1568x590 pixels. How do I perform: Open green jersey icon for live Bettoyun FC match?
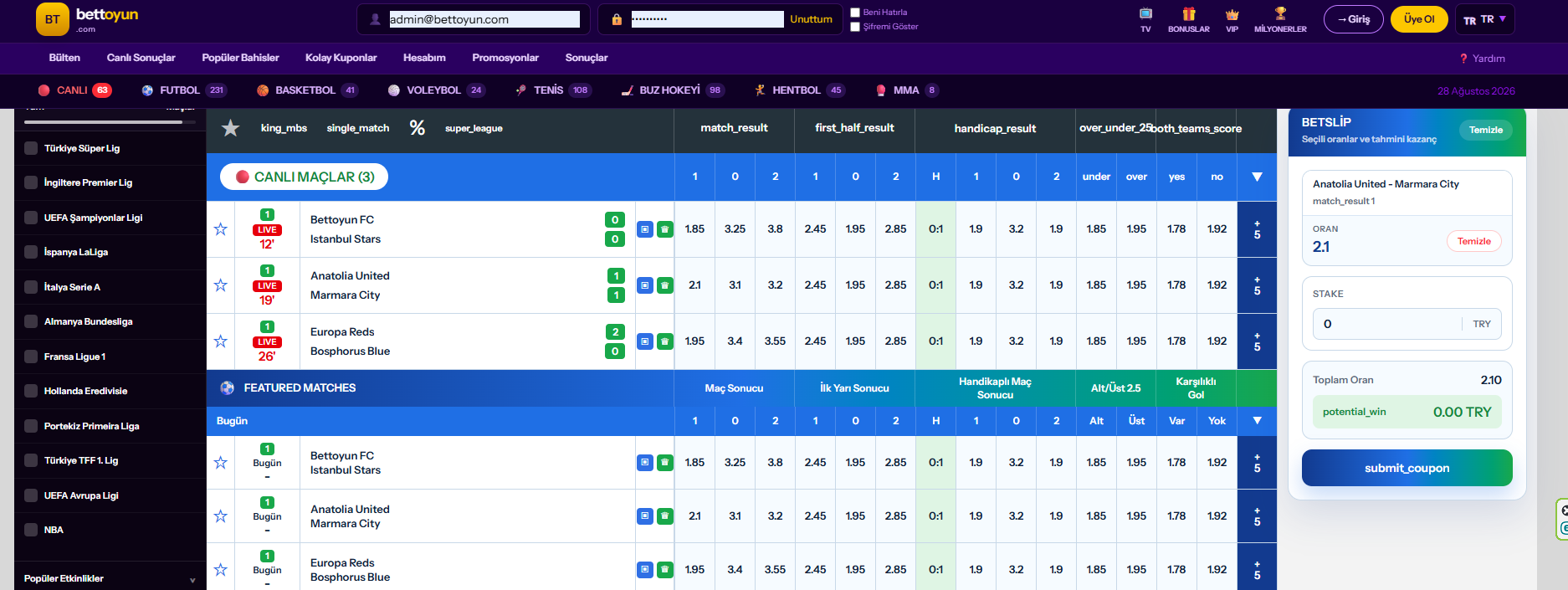[x=664, y=229]
